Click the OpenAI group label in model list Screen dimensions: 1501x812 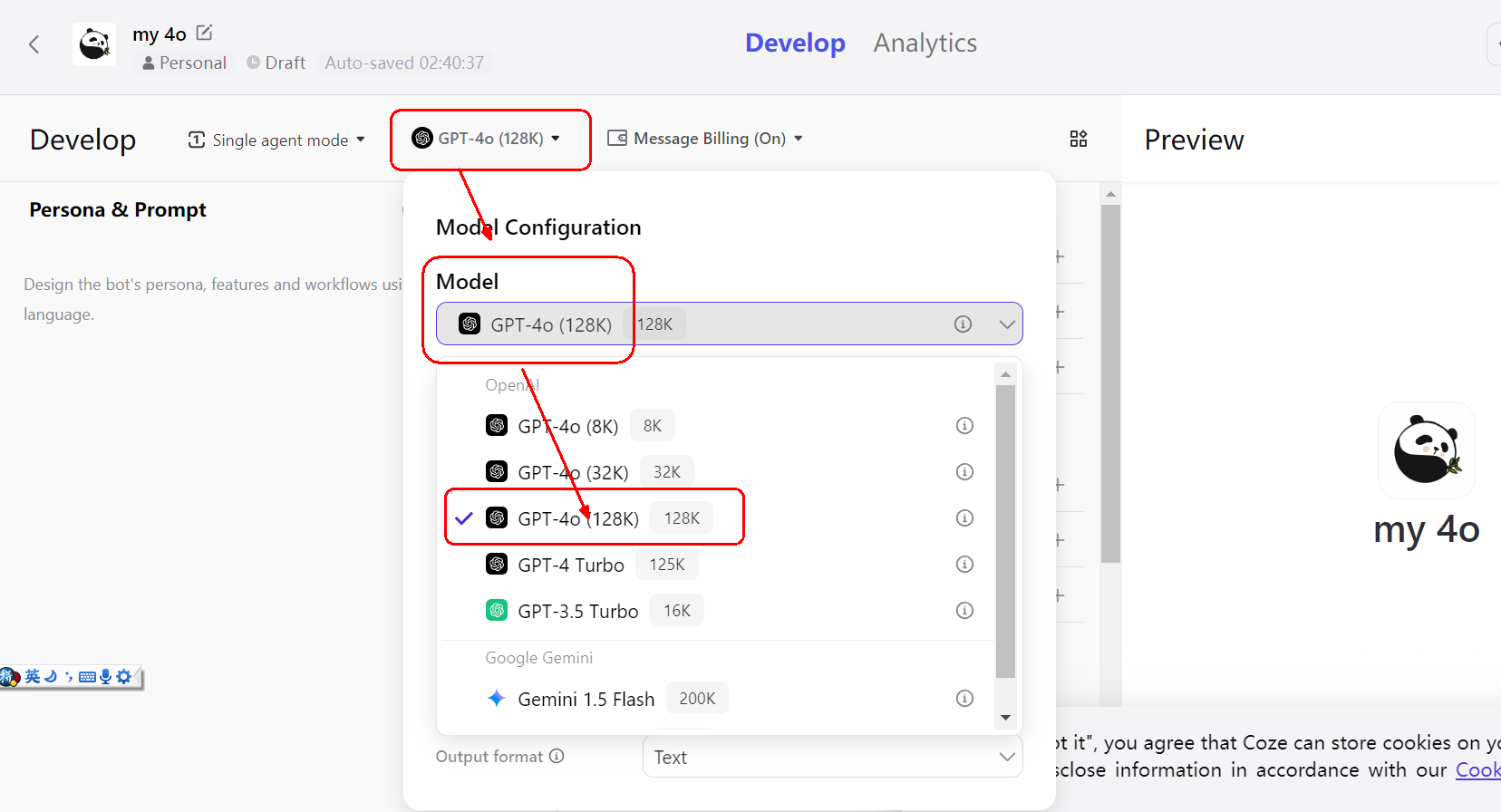pos(512,385)
